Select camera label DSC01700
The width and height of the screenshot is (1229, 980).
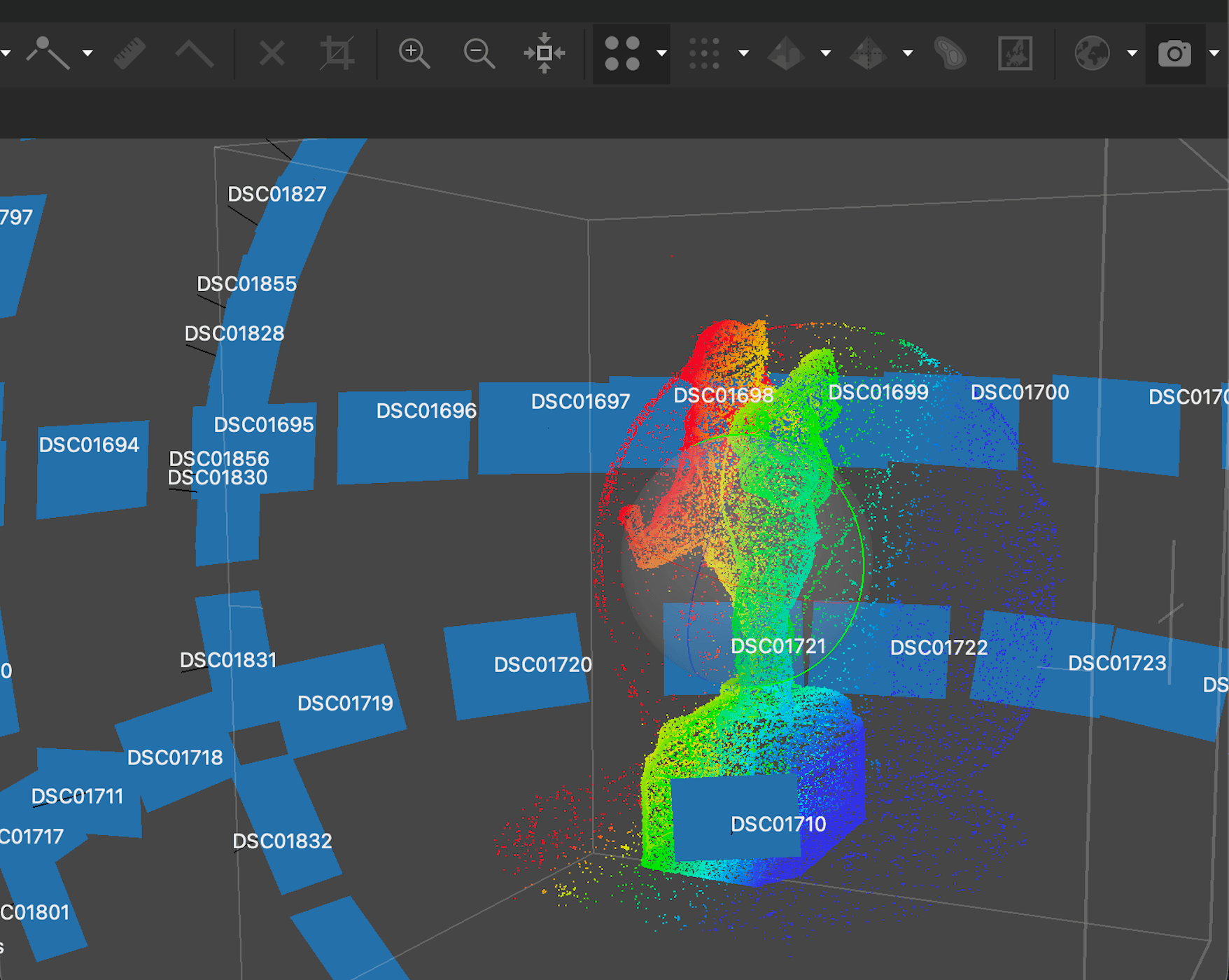tap(1020, 392)
